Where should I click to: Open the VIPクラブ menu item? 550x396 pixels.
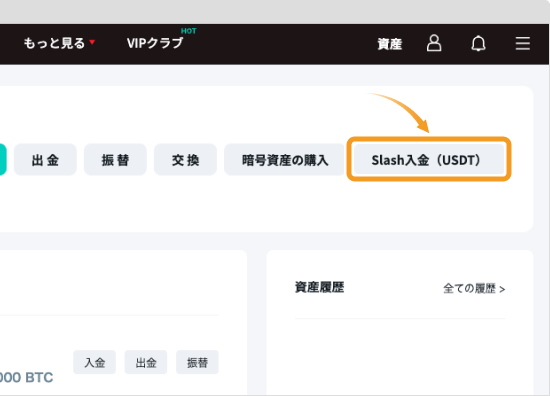pyautogui.click(x=155, y=43)
